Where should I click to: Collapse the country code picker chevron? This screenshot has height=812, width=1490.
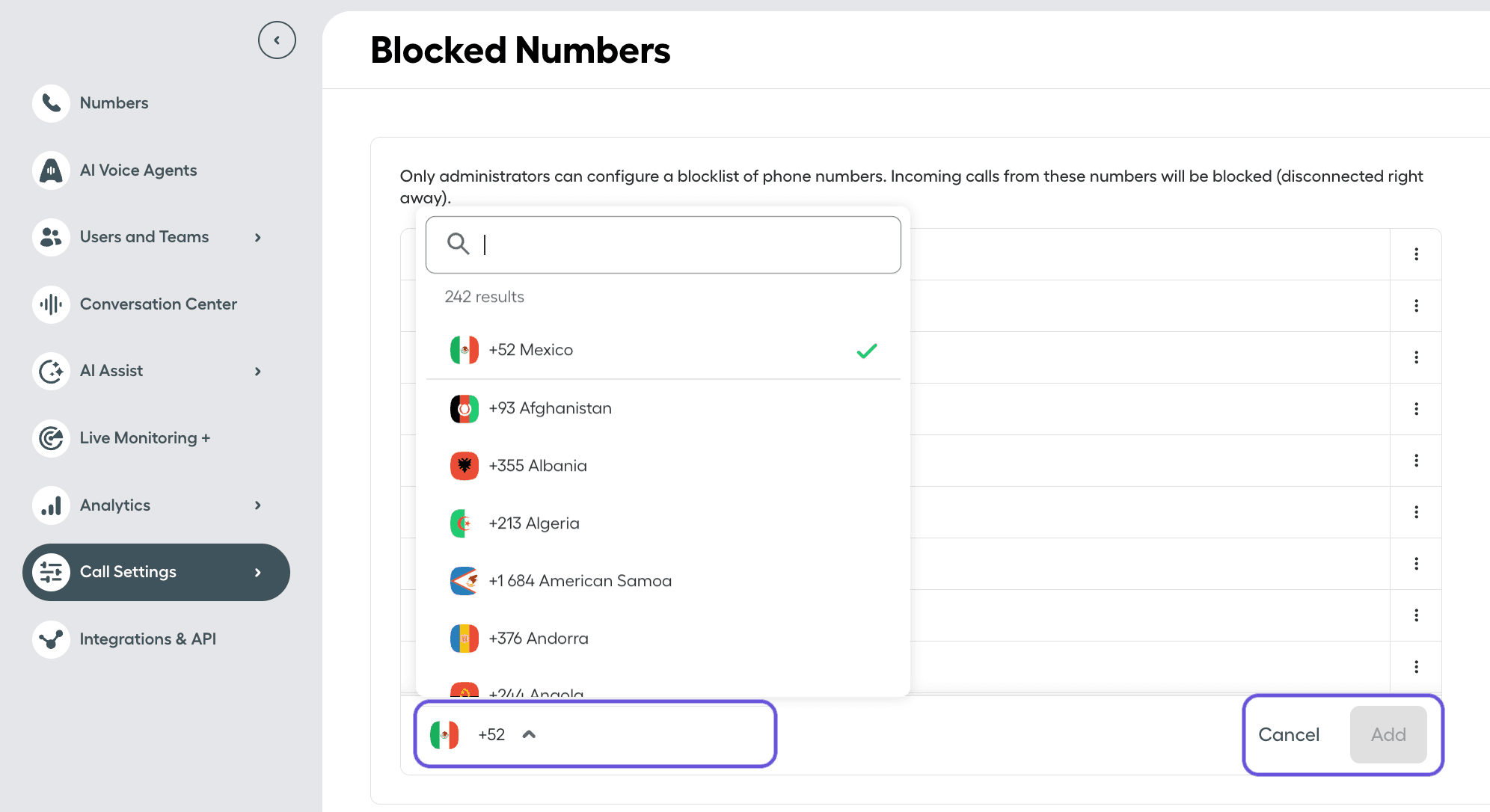click(530, 734)
